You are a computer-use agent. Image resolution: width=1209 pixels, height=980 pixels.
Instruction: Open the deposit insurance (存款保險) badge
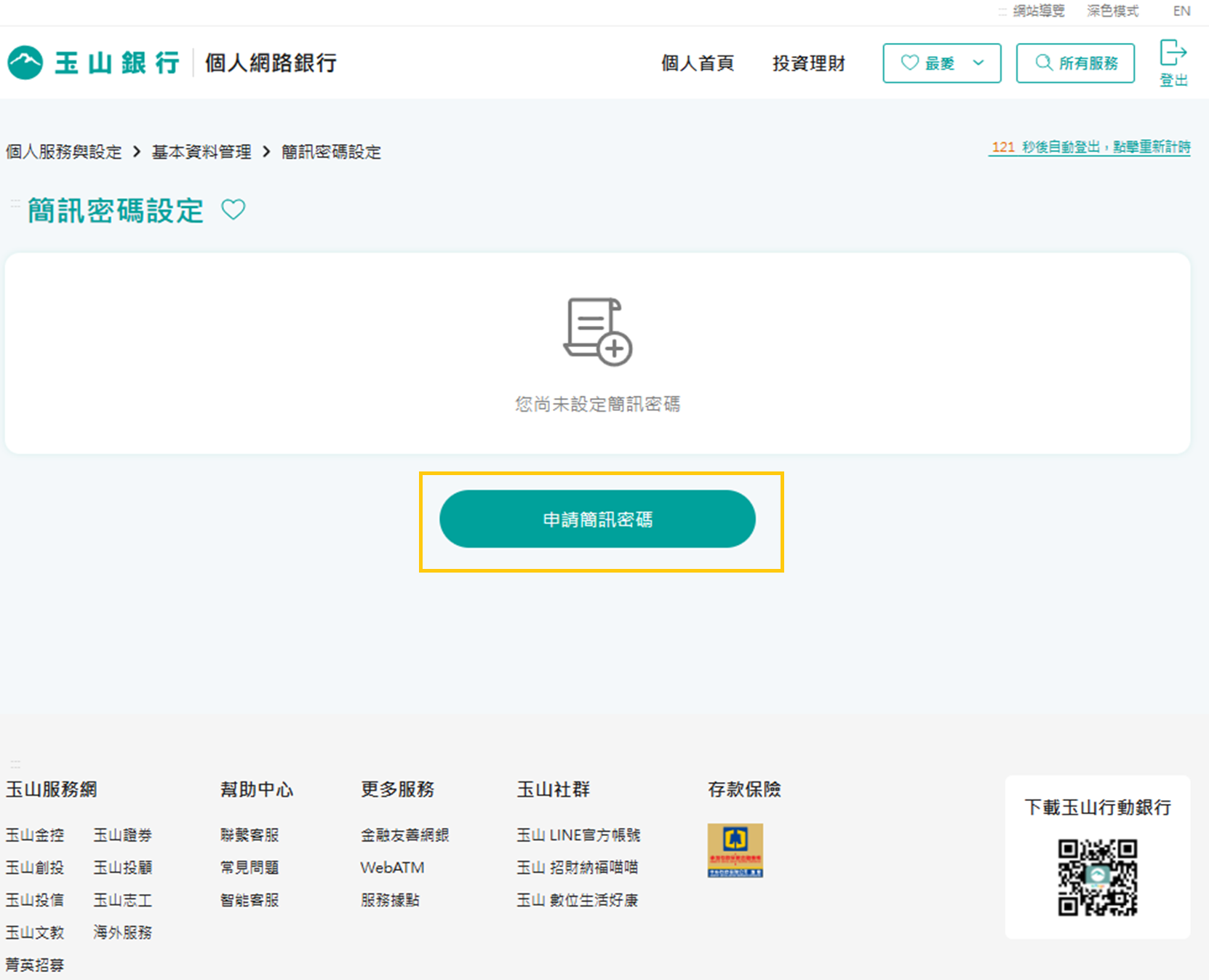735,850
